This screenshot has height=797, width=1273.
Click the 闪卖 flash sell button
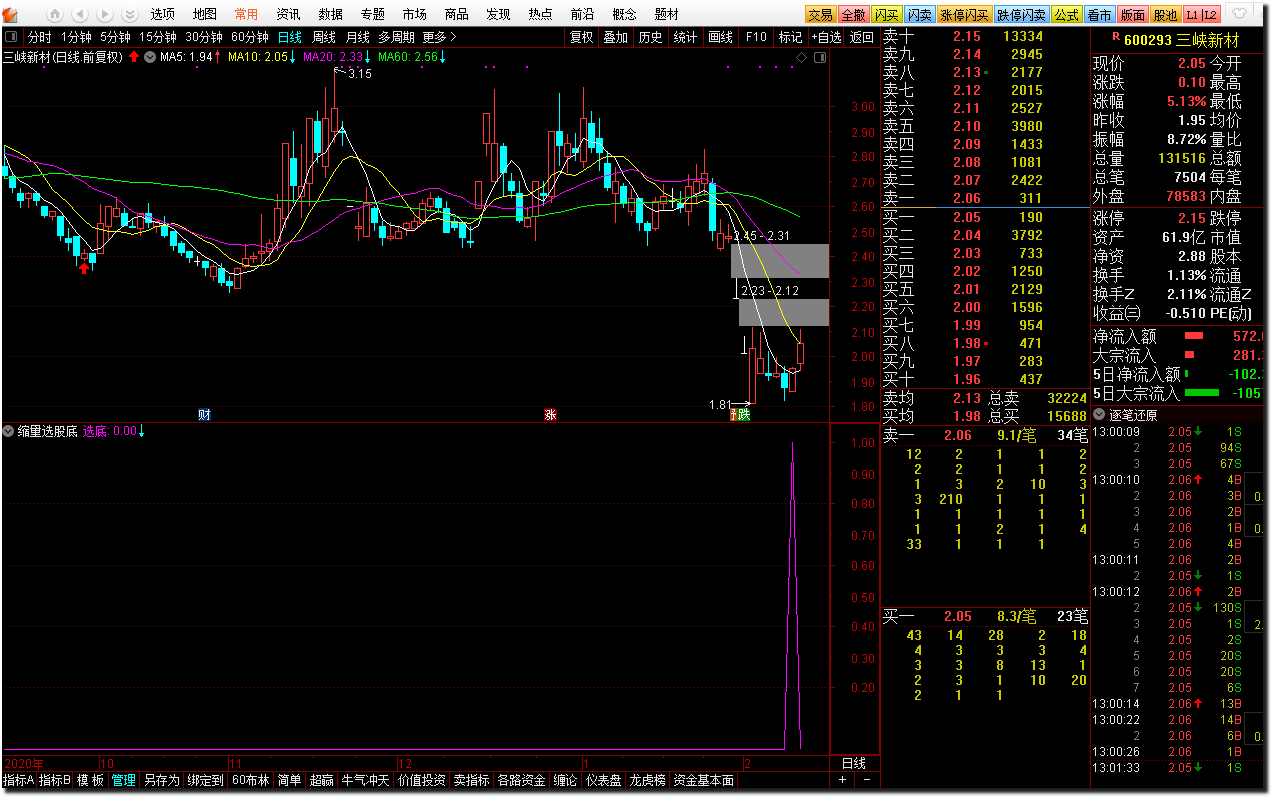click(x=919, y=15)
